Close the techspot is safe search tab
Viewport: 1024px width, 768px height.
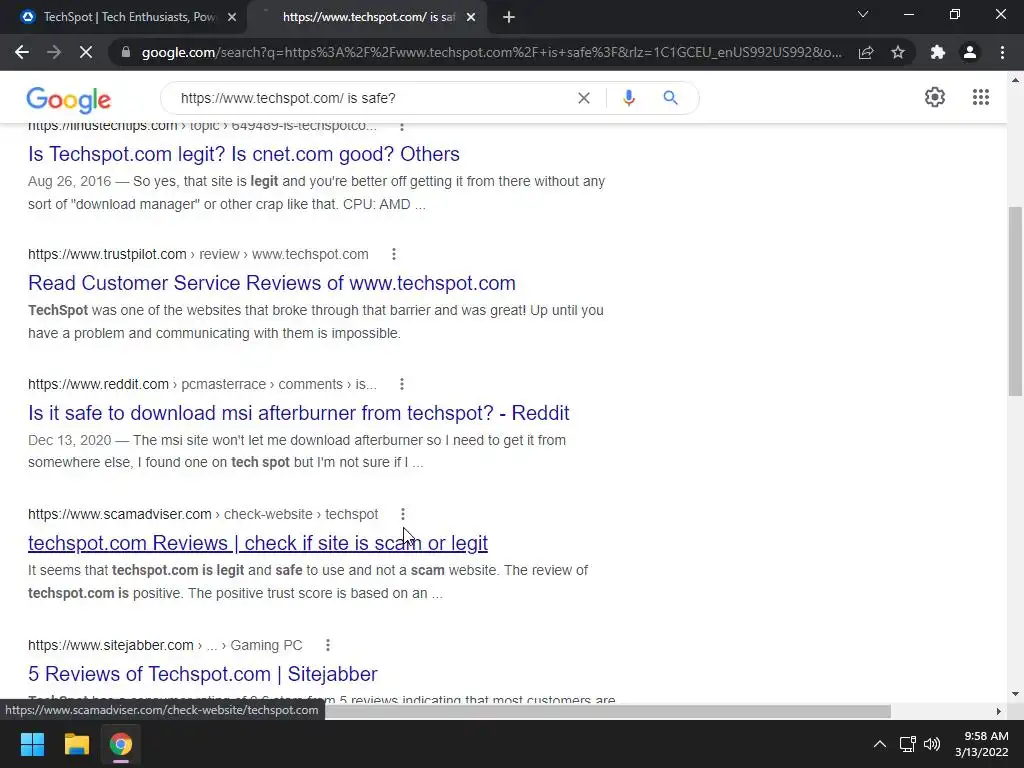click(x=471, y=18)
